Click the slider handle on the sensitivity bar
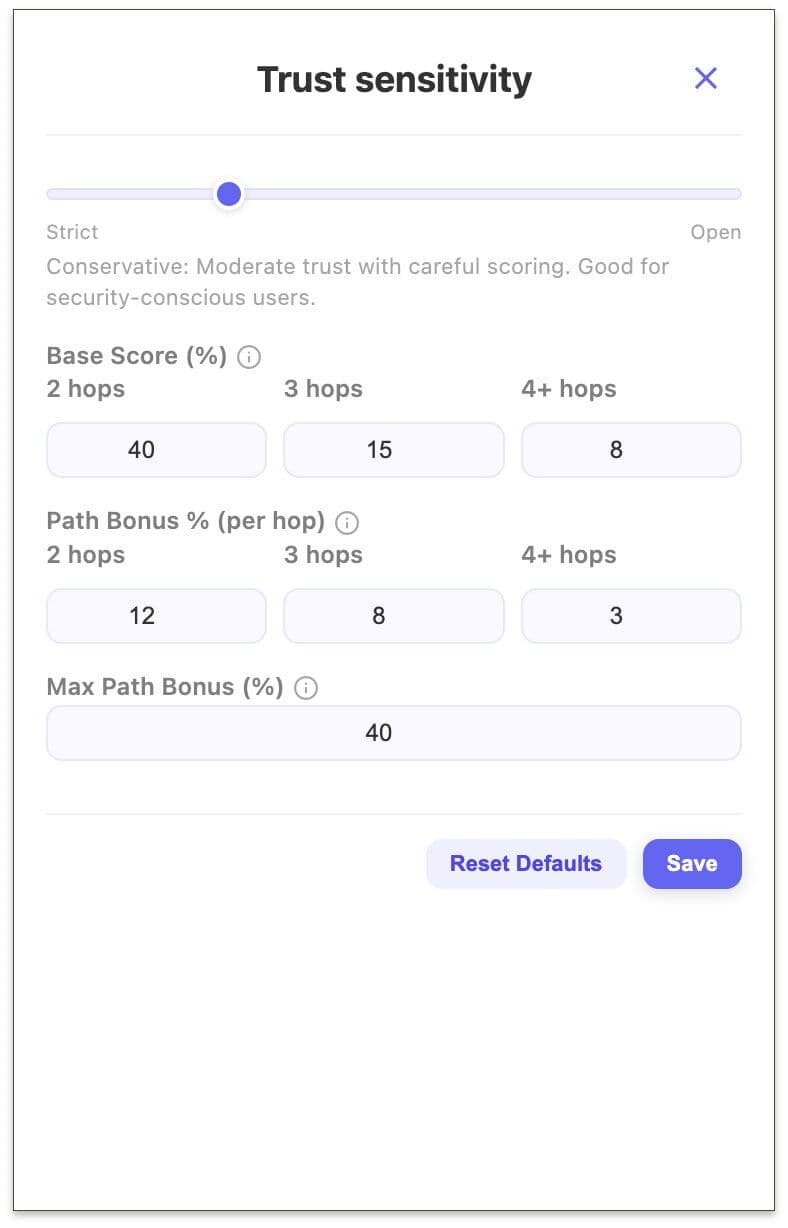This screenshot has height=1228, width=788. [228, 193]
